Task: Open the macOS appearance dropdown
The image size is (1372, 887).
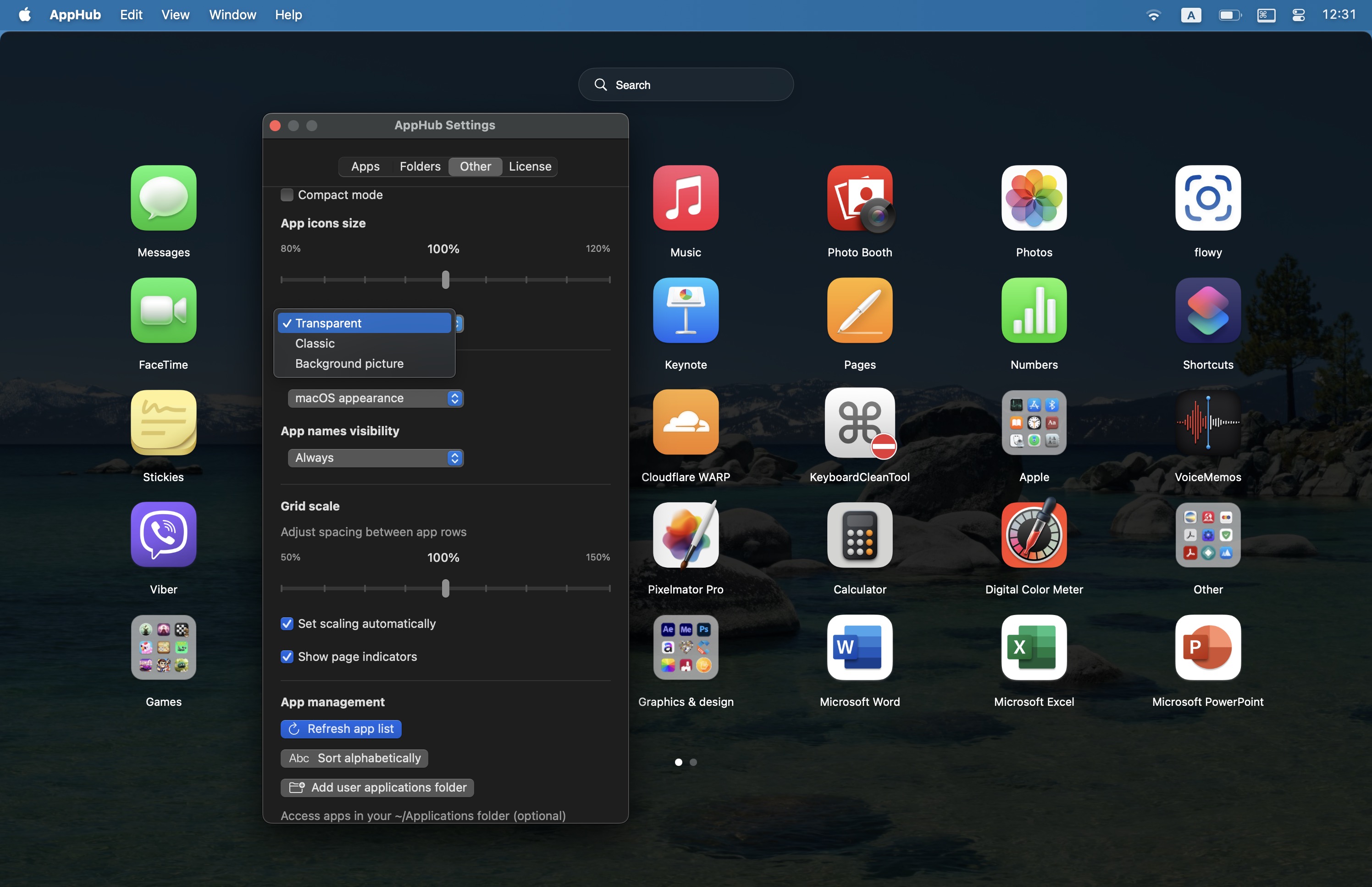Action: click(376, 399)
